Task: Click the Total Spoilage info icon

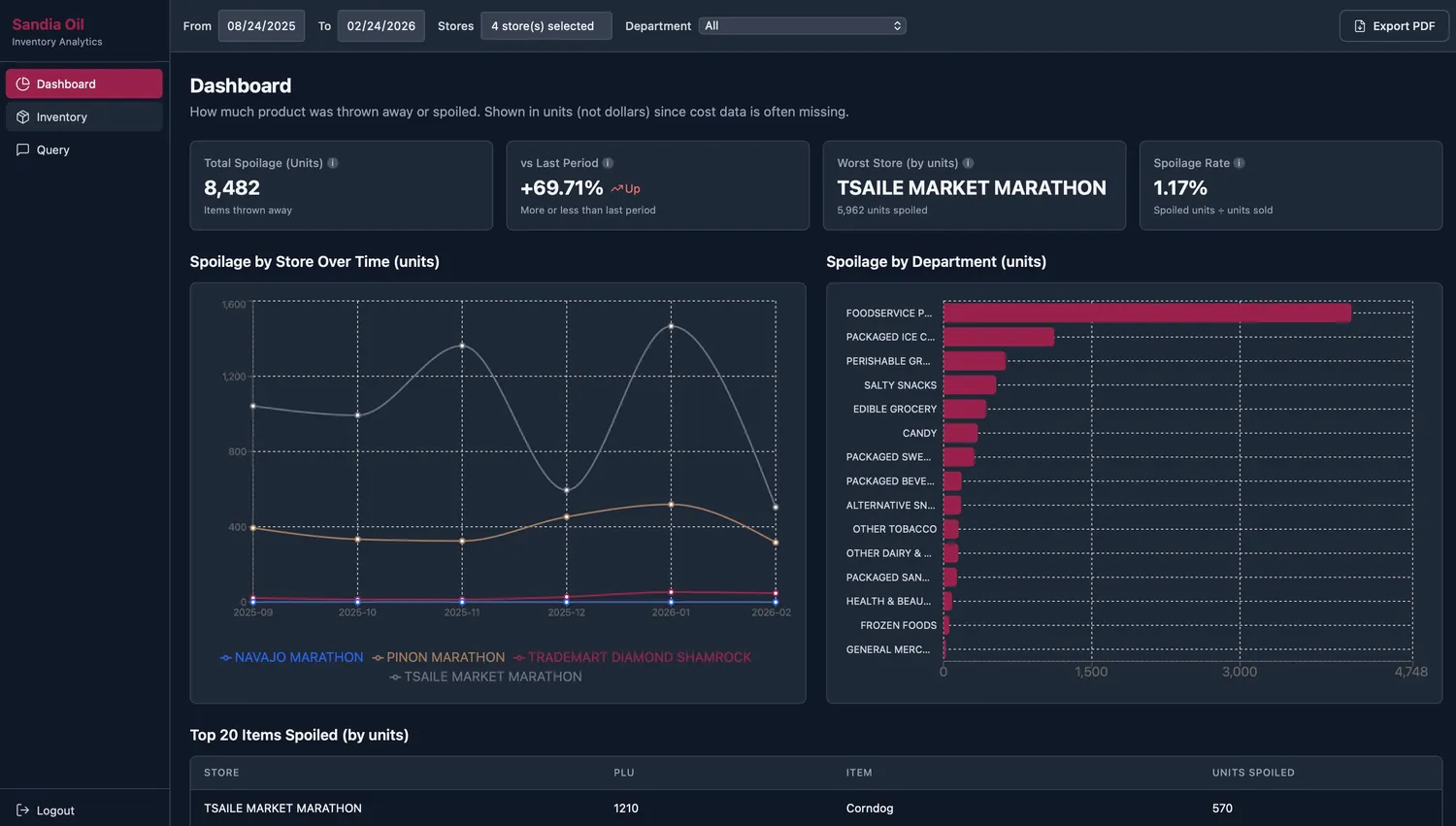Action: point(334,163)
